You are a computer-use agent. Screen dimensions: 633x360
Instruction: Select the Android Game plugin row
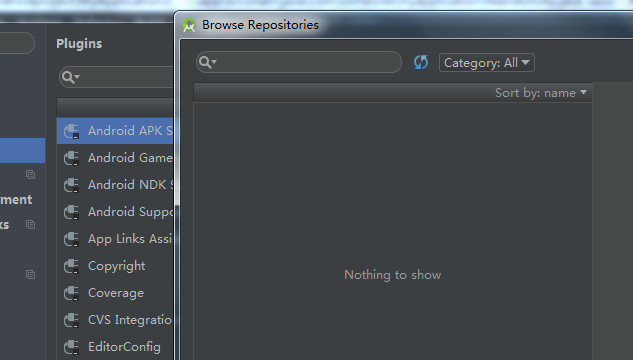(x=115, y=158)
